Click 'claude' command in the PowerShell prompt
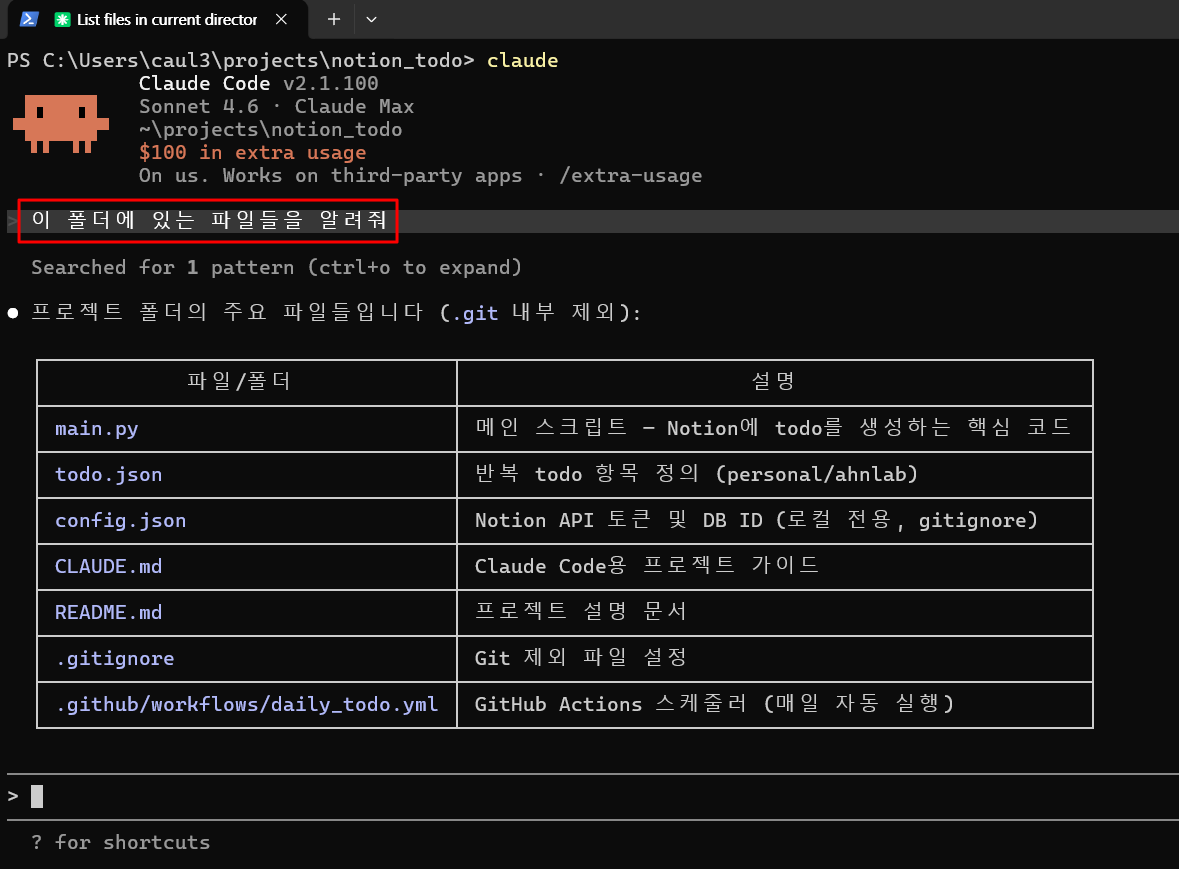 coord(523,61)
